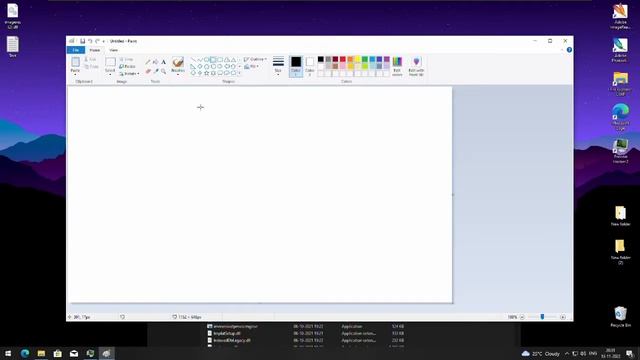Open the shape Fill dropdown

[251, 67]
